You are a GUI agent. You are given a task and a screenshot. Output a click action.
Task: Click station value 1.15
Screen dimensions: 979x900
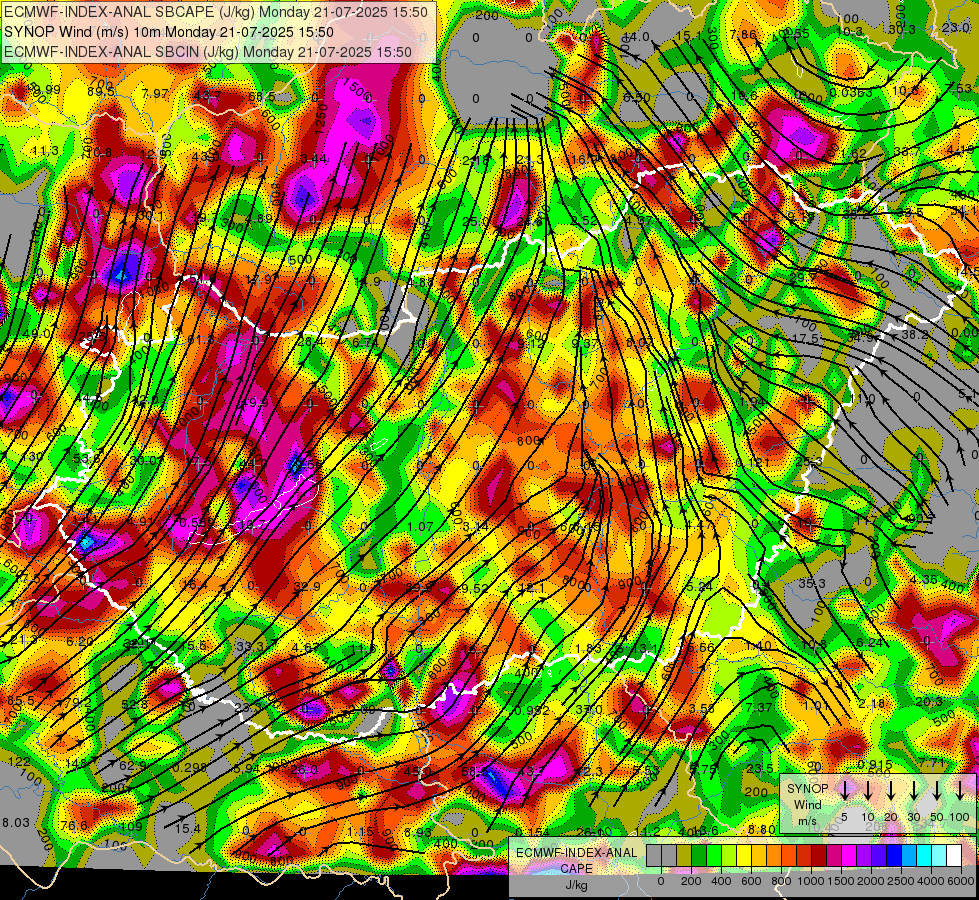point(360,832)
